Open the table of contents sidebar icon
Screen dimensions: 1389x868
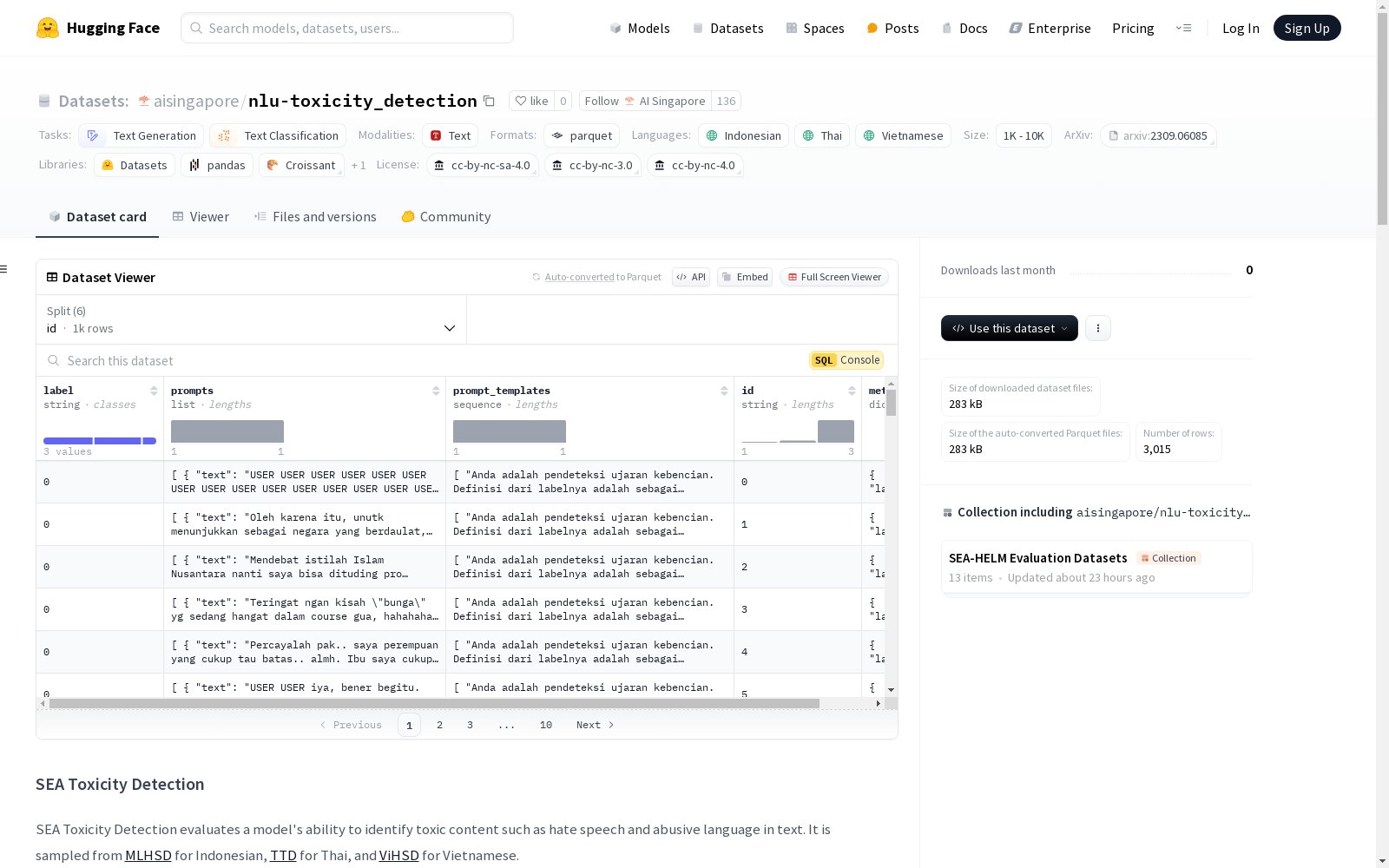click(4, 269)
